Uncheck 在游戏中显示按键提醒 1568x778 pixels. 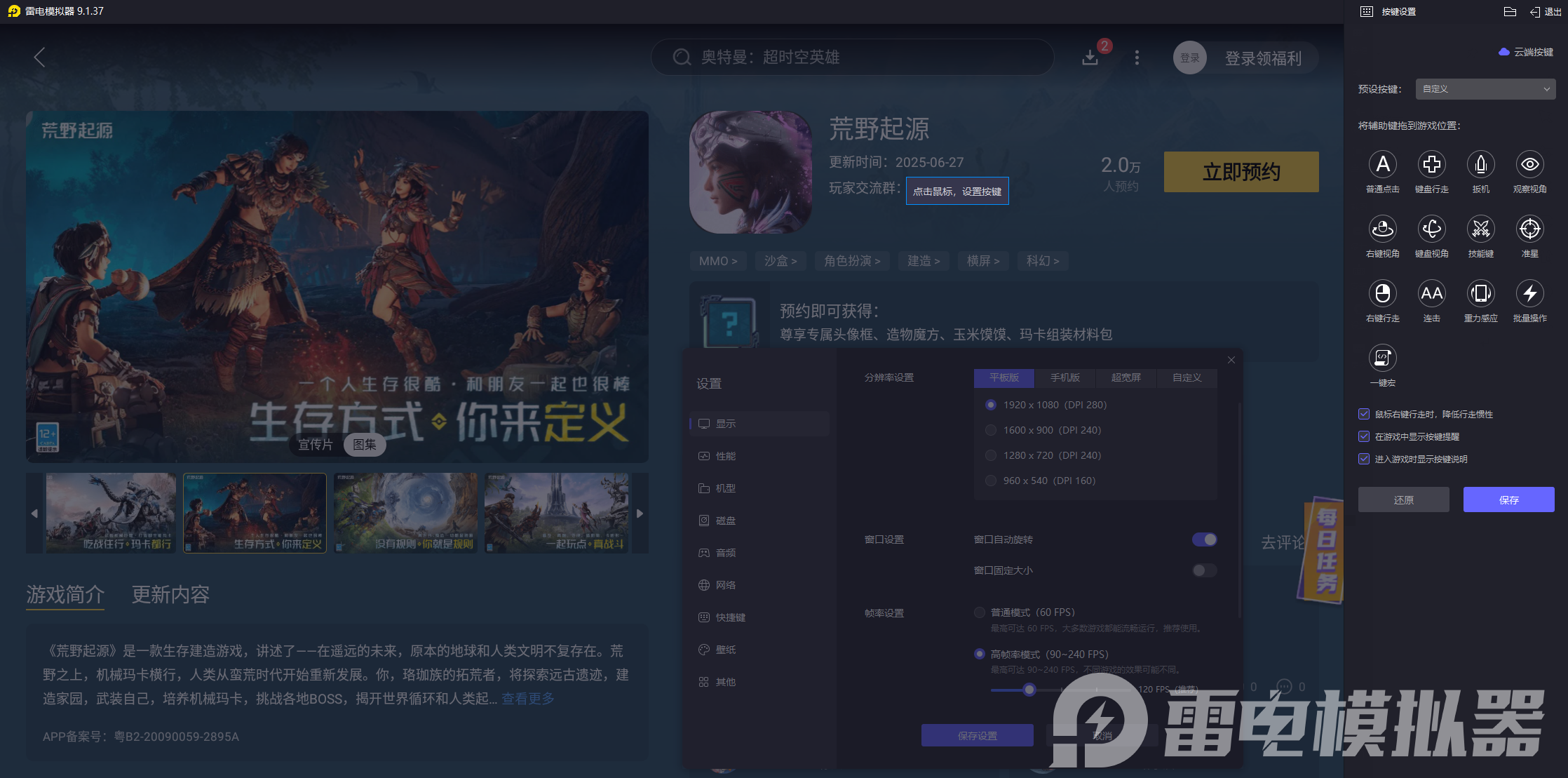pyautogui.click(x=1364, y=436)
